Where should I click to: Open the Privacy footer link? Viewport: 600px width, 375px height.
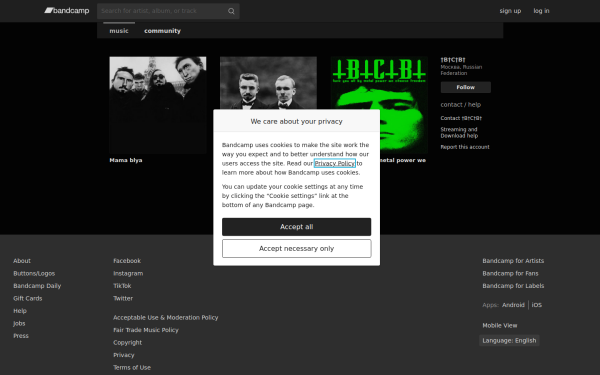pos(124,355)
